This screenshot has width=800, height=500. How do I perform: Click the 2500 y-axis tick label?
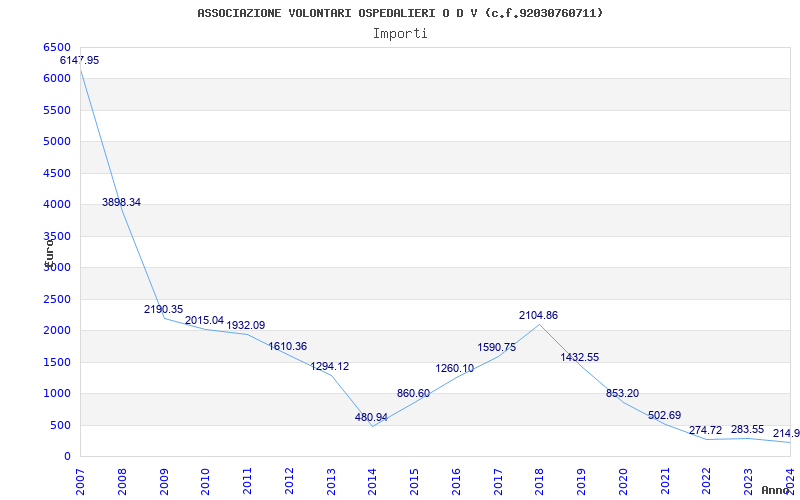(57, 299)
